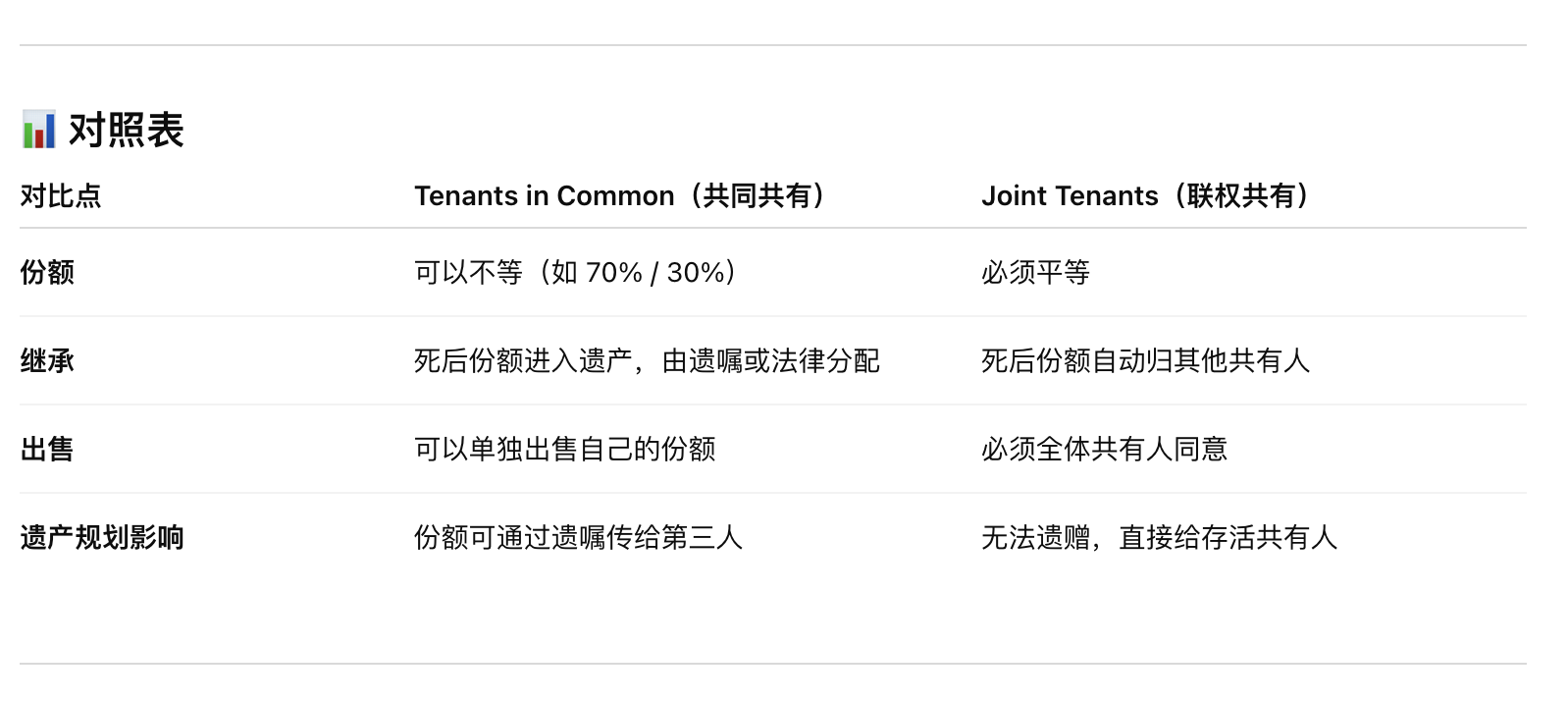1568x701 pixels.
Task: Click the 对比点 column header
Action: (61, 195)
